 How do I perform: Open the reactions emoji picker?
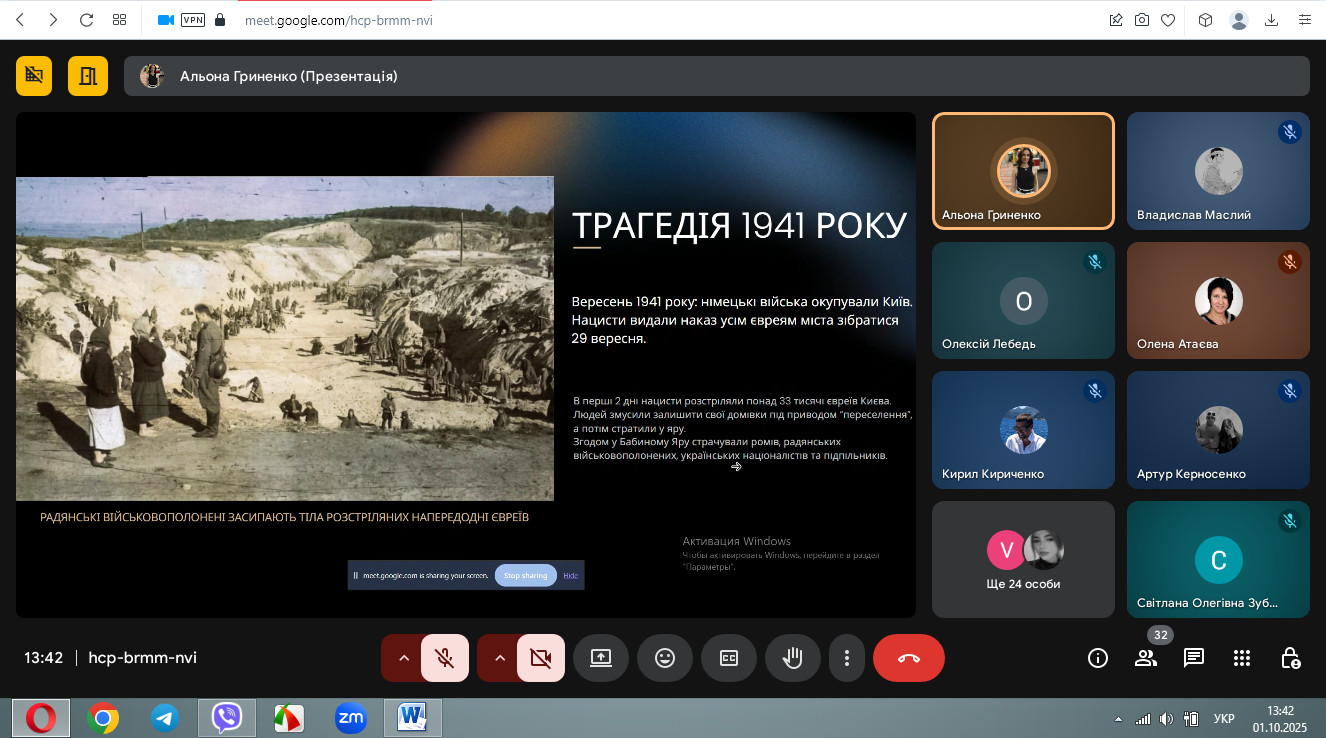point(665,658)
